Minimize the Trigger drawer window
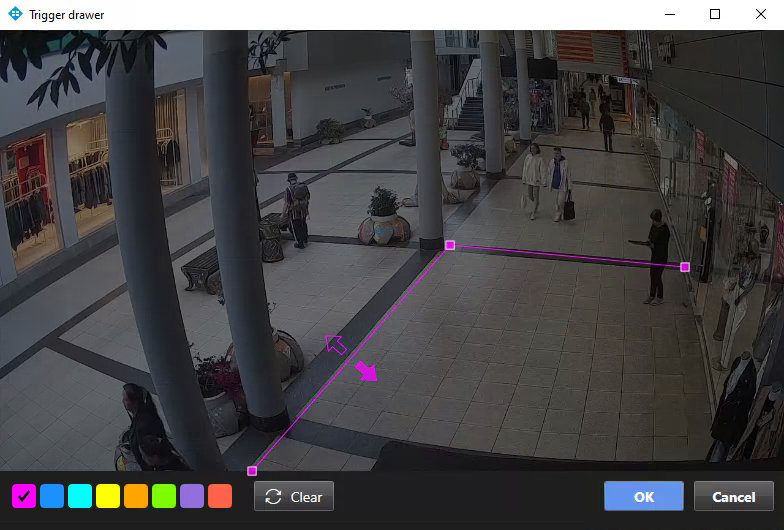 [670, 14]
